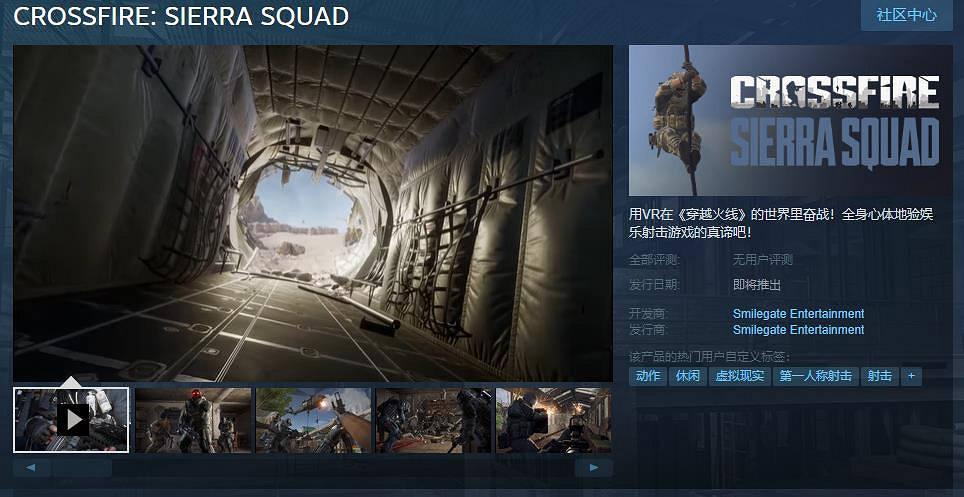Select the 射击 tag
Image resolution: width=964 pixels, height=497 pixels.
click(879, 376)
